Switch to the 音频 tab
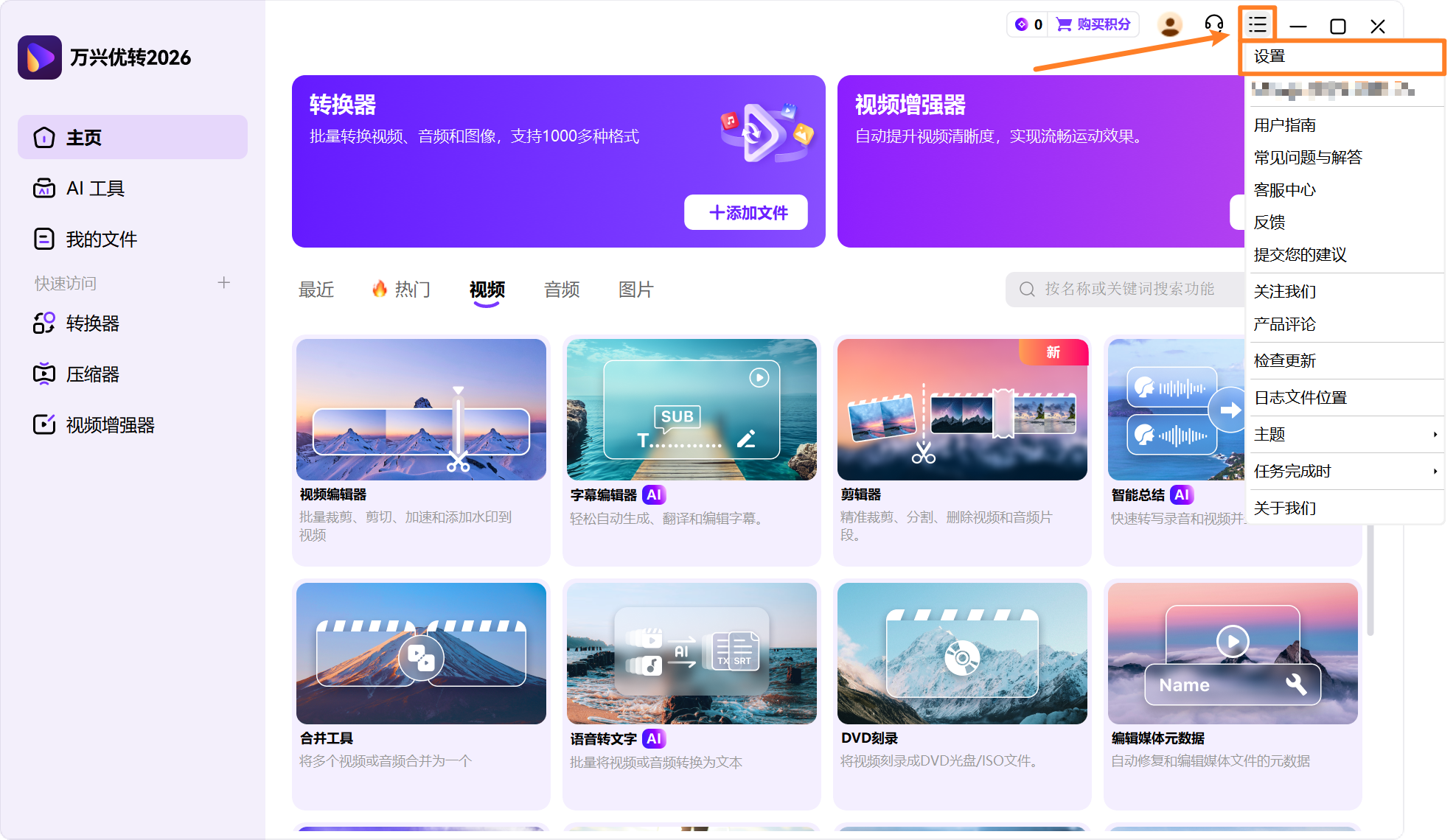1456x840 pixels. point(561,290)
